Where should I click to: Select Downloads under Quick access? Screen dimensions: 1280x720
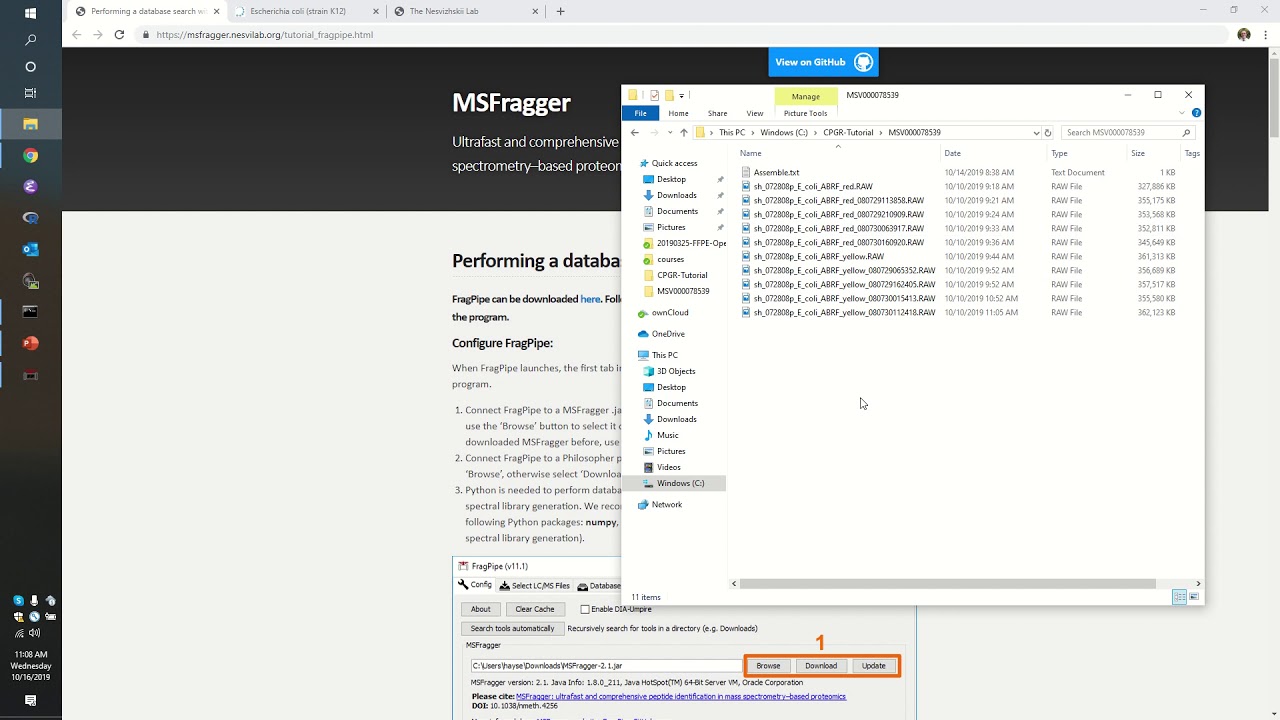point(677,195)
